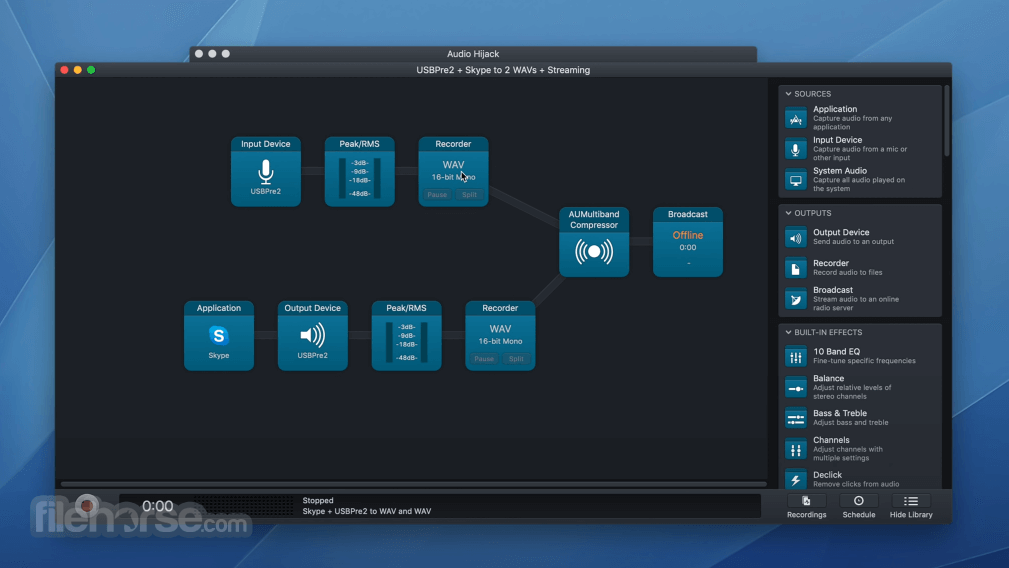Collapse the OUTPUTS section

[x=788, y=213]
